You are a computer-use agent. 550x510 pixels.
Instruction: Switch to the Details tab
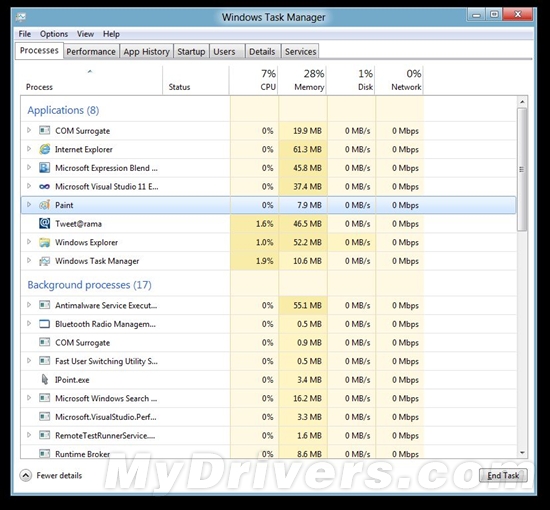262,52
